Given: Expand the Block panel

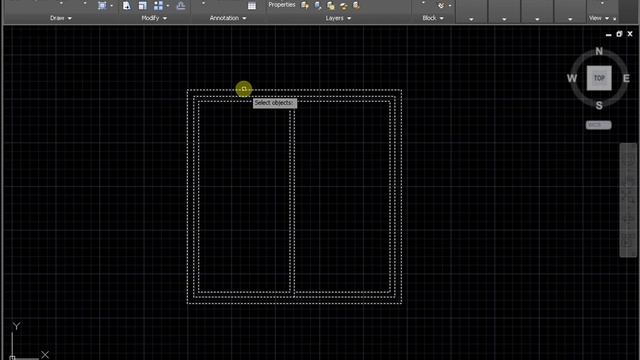Looking at the screenshot, I should tap(433, 18).
